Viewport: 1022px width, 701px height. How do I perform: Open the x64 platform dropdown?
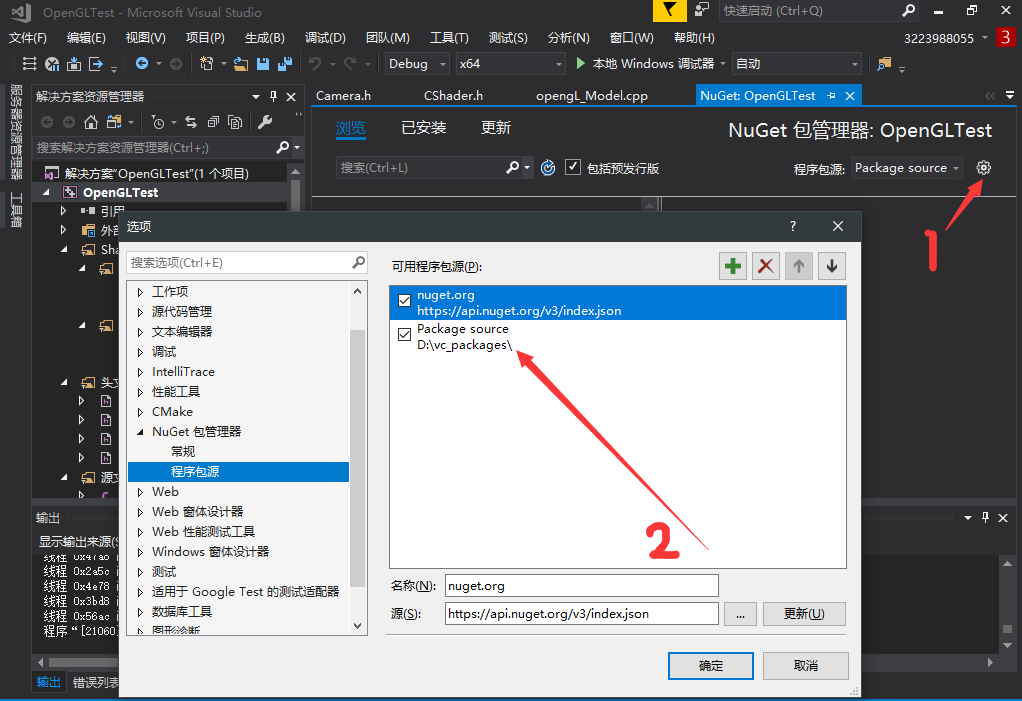tap(510, 64)
